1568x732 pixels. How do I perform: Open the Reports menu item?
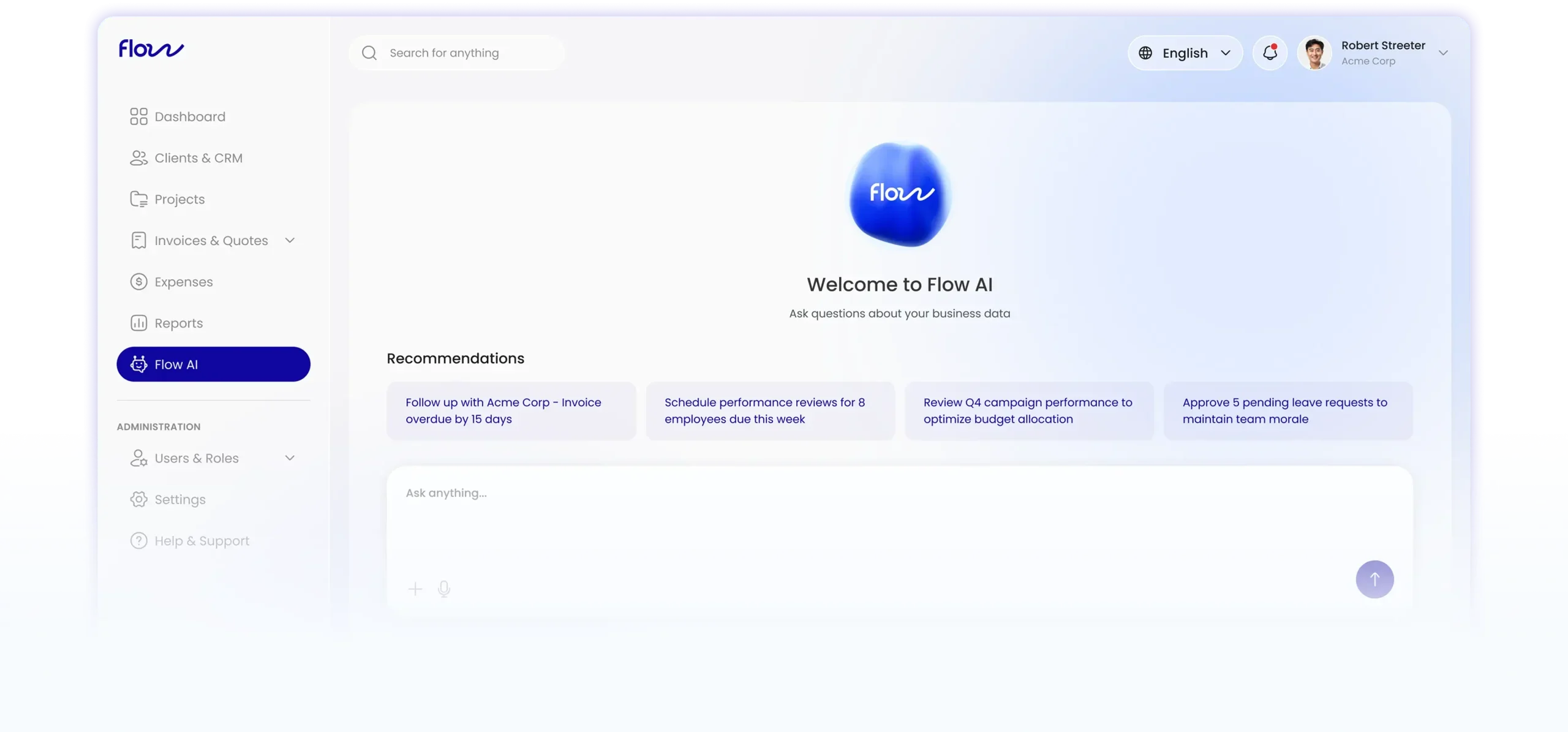[178, 323]
